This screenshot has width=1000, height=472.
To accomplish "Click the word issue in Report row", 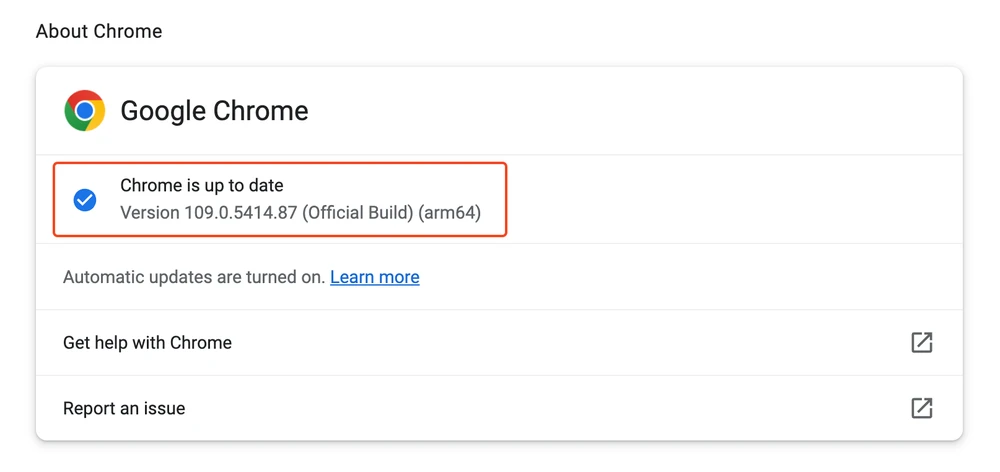I will coord(163,408).
